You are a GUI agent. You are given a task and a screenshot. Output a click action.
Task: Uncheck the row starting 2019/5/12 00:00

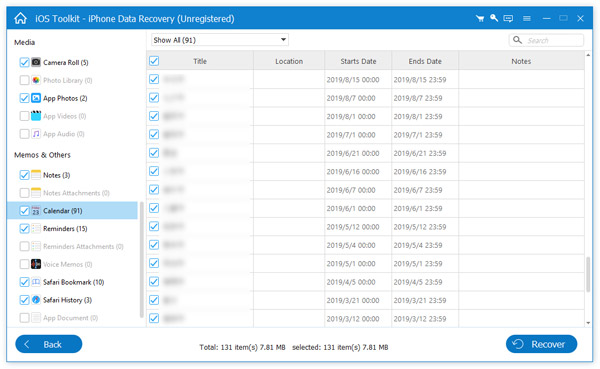(154, 226)
